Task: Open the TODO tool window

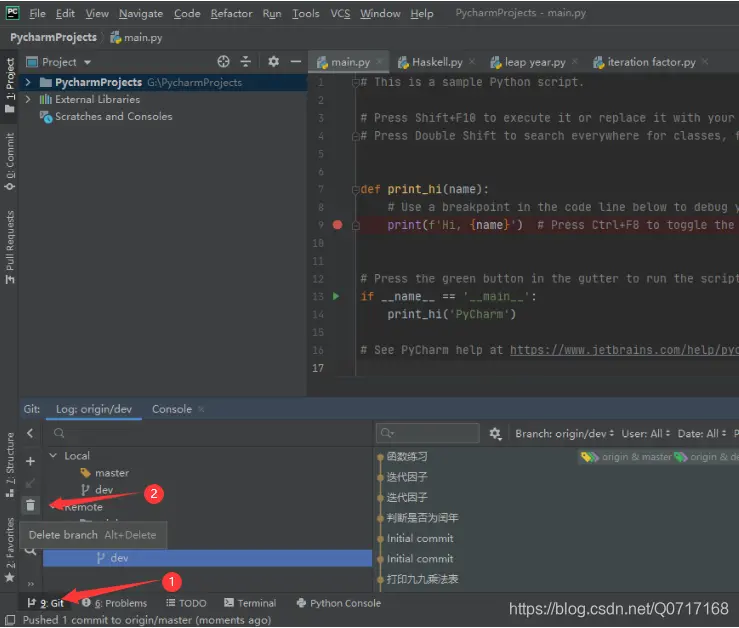Action: point(187,603)
